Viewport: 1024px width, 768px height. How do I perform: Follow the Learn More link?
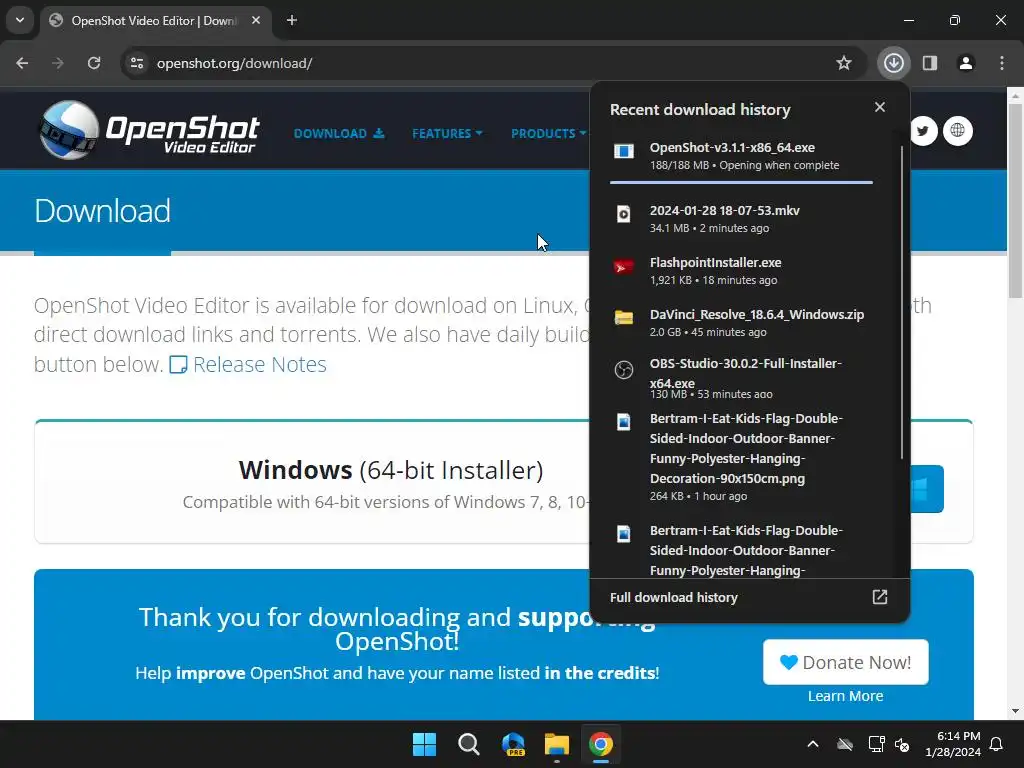(x=845, y=696)
